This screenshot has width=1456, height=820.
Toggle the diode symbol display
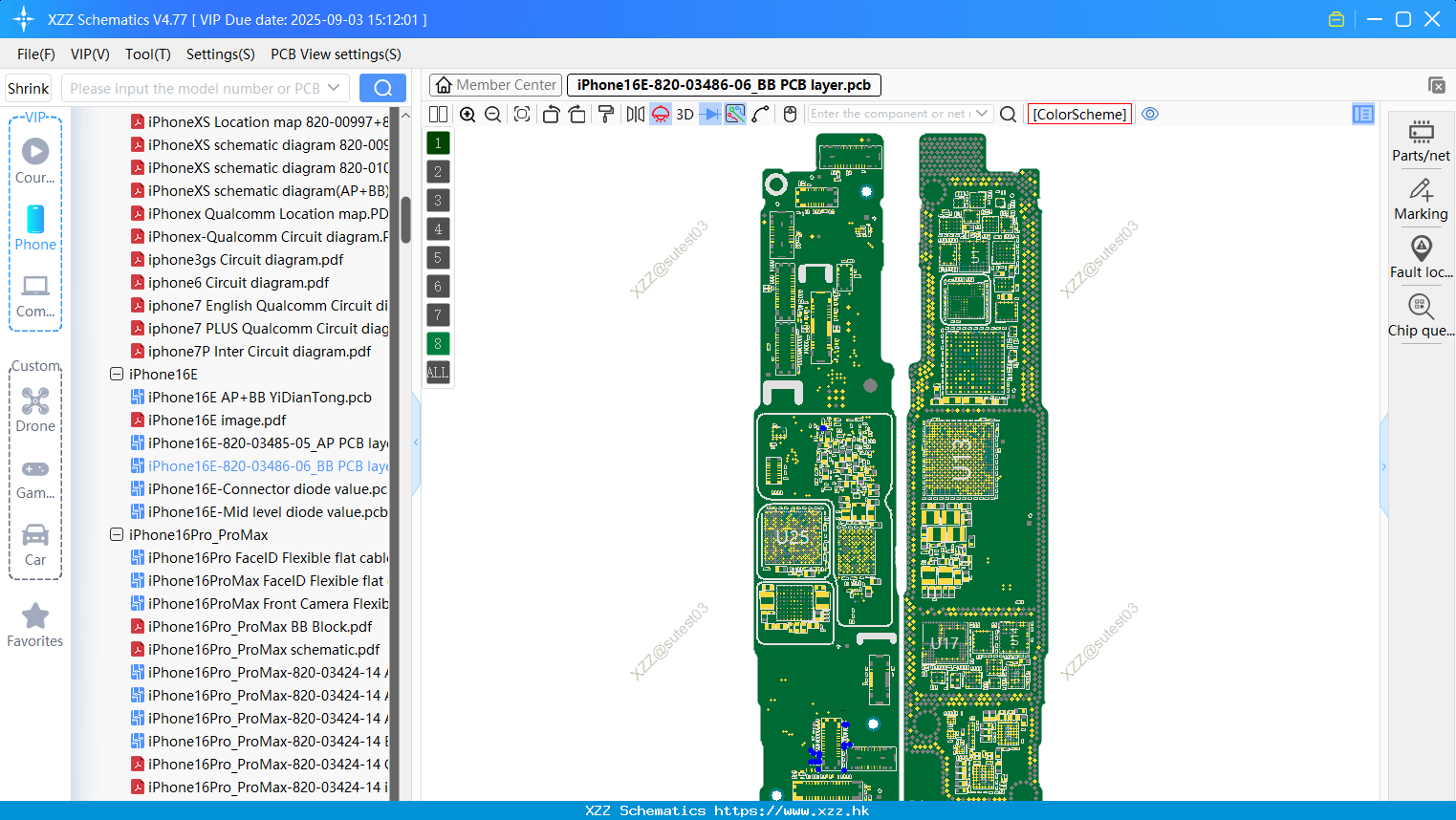710,115
